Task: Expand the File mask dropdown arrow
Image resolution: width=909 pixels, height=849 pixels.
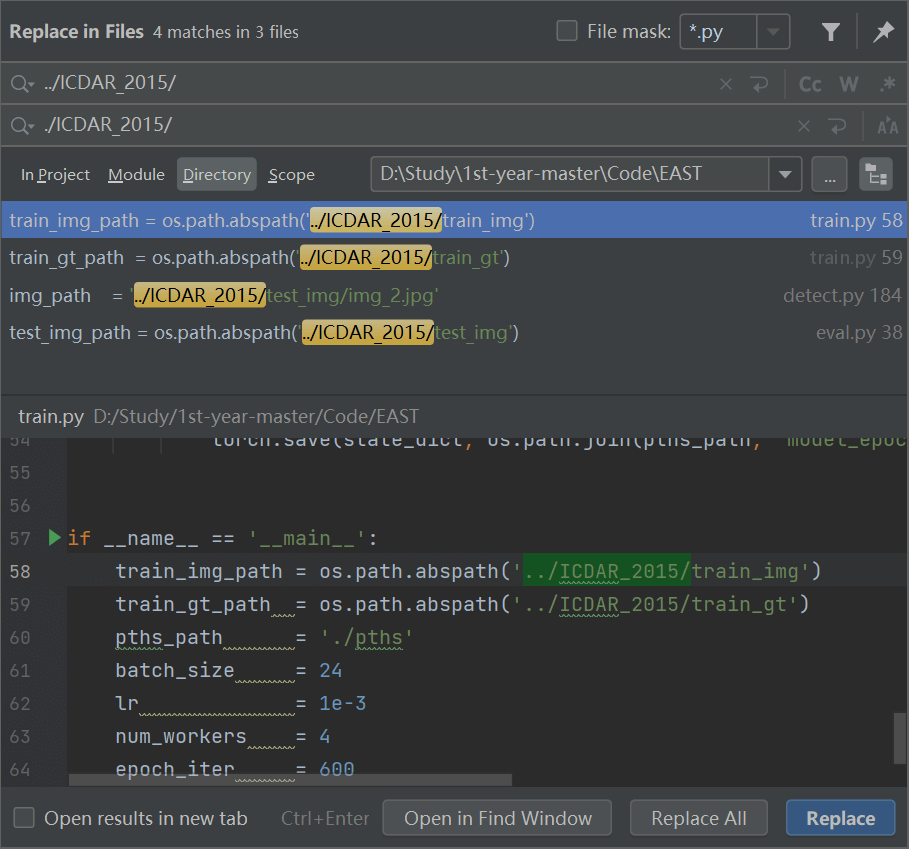Action: click(773, 32)
